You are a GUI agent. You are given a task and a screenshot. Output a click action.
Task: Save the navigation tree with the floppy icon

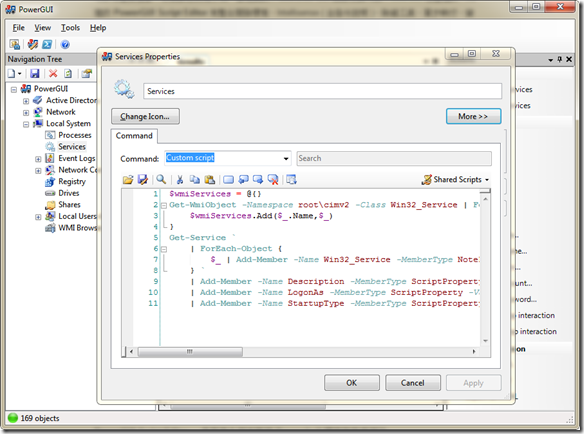[35, 73]
